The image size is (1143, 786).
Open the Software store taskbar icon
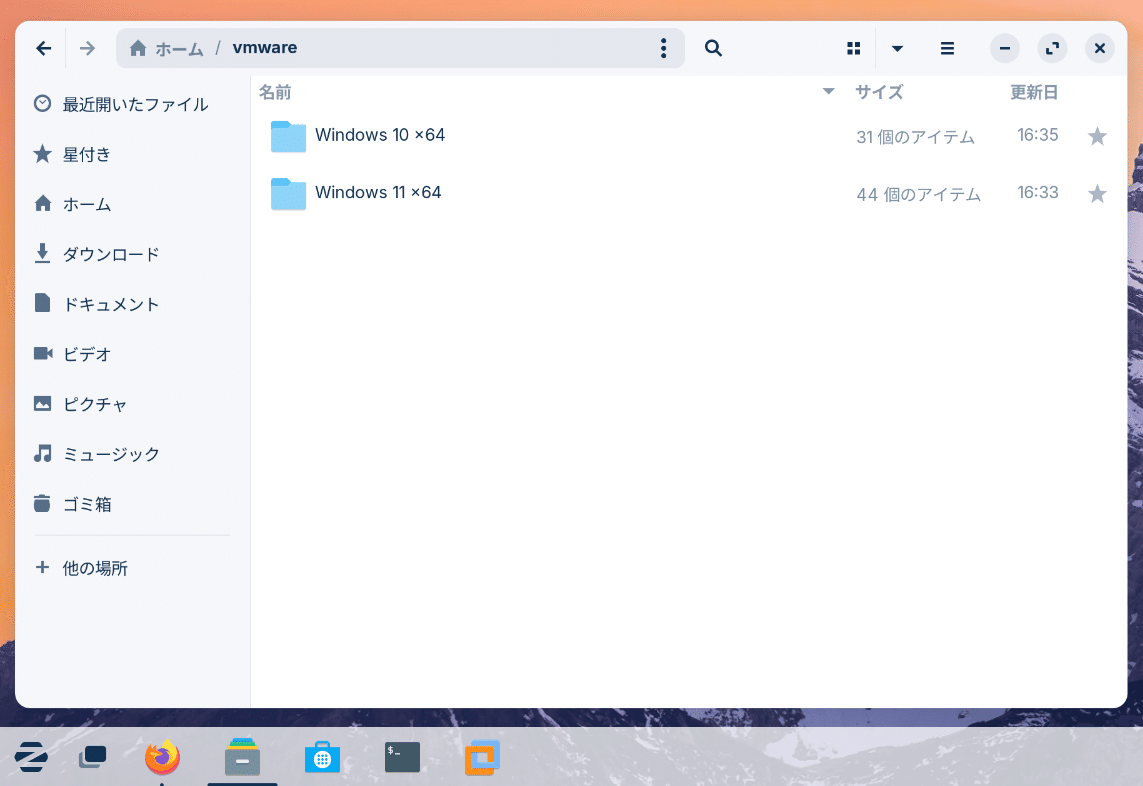322,758
